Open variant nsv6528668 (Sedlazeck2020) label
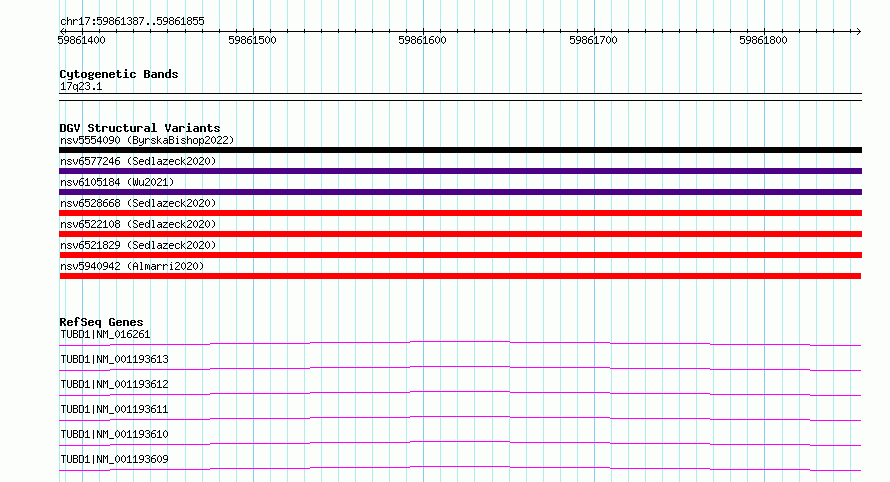This screenshot has width=890, height=482. 138,203
